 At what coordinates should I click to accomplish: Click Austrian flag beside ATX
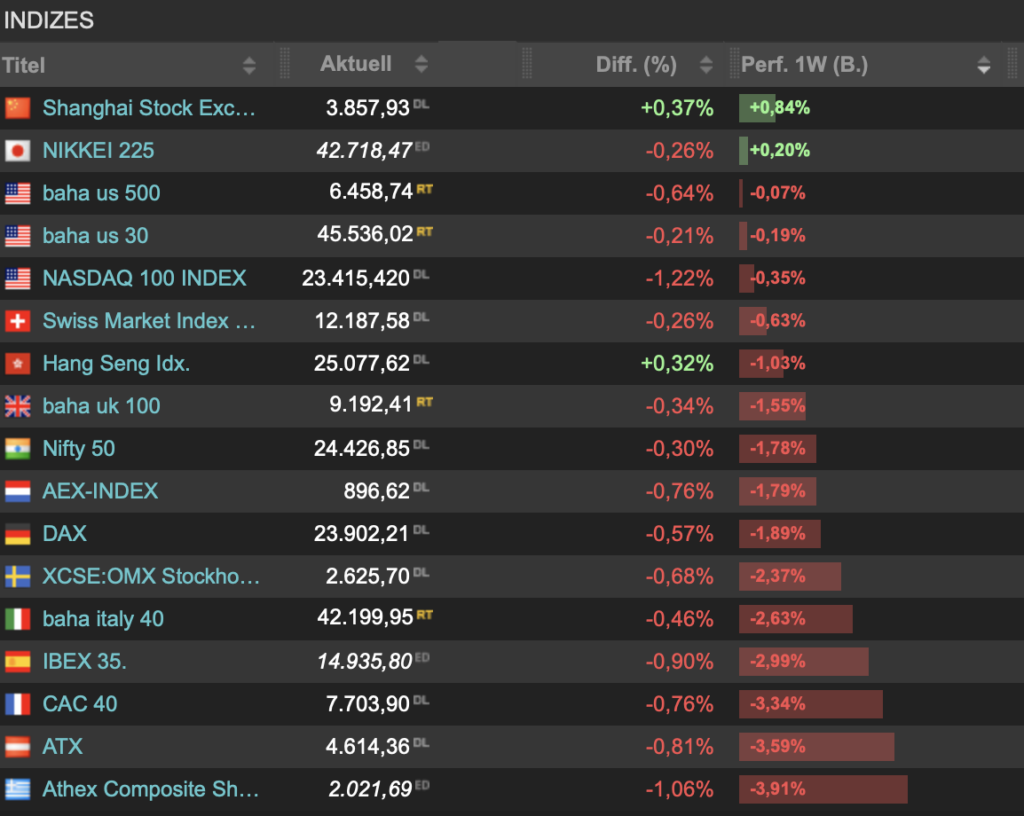[x=18, y=747]
